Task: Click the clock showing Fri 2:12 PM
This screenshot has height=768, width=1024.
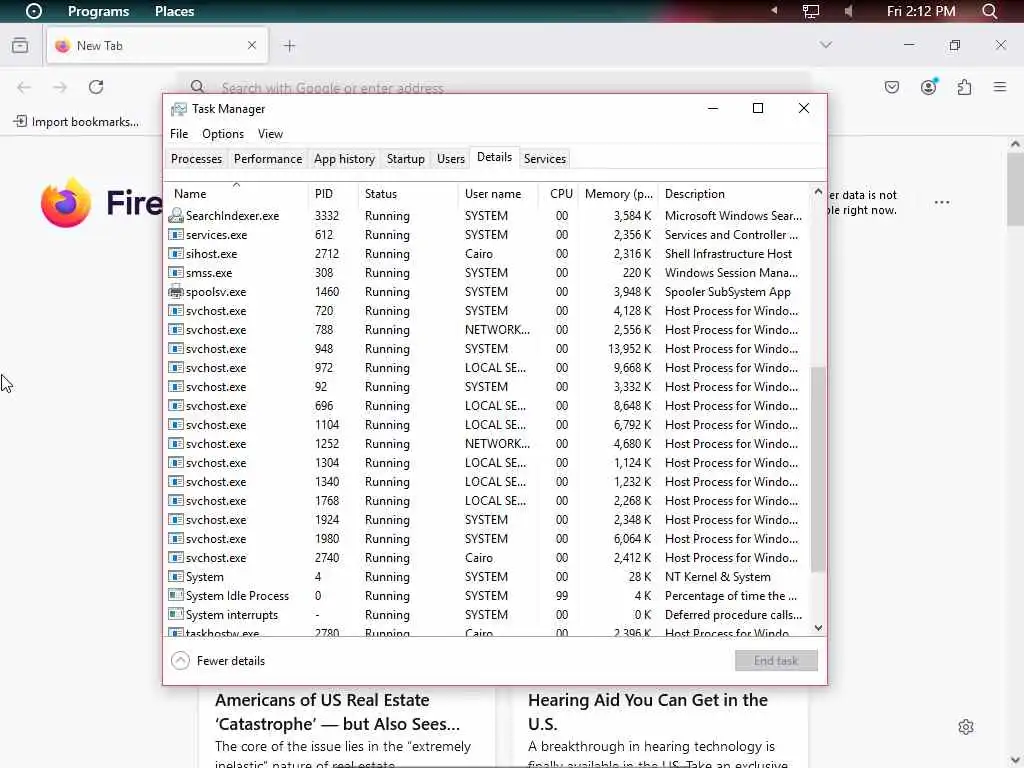Action: 921,11
